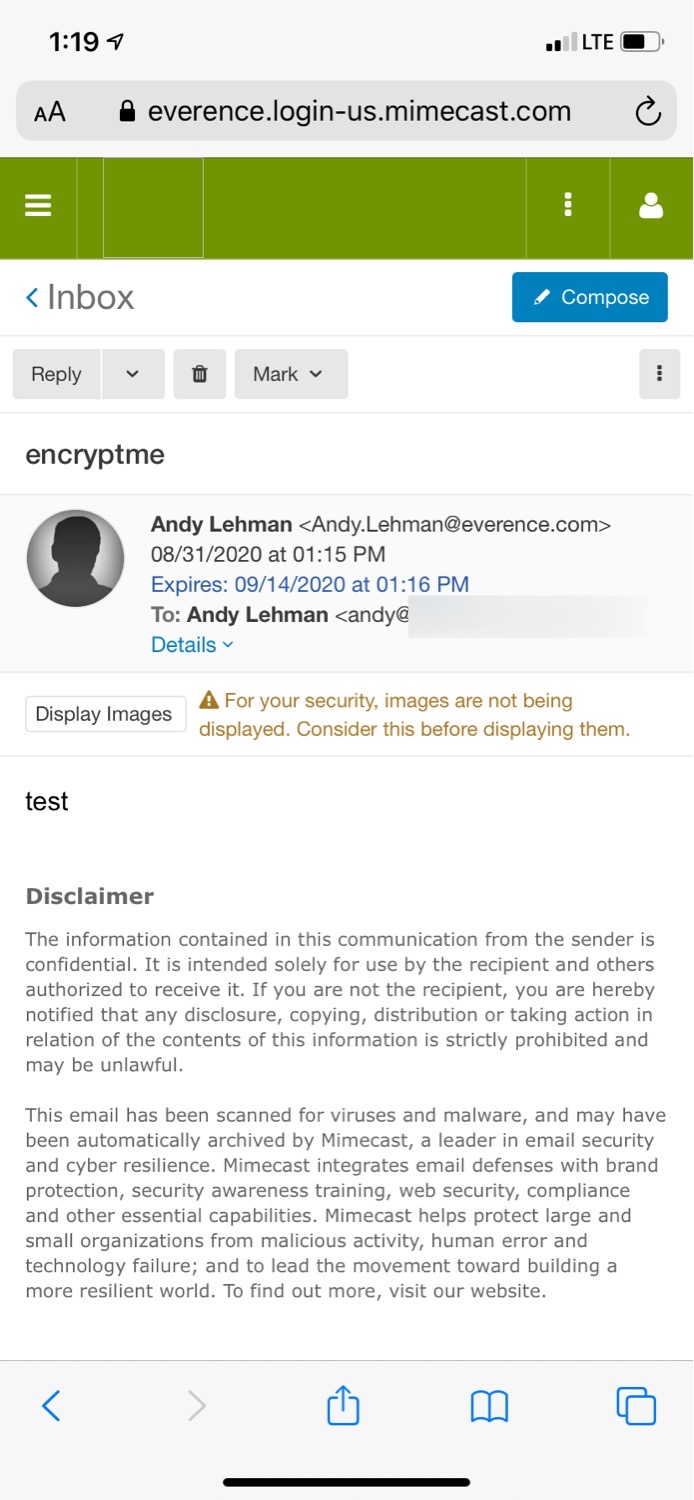Reload the page in Safari address bar
This screenshot has width=694, height=1500.
click(x=648, y=111)
